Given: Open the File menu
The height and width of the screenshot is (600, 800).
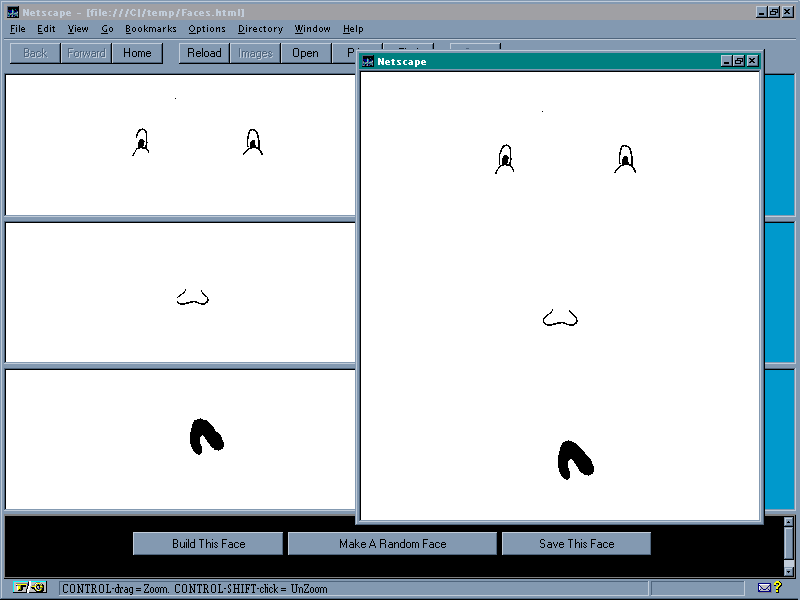Looking at the screenshot, I should (18, 29).
